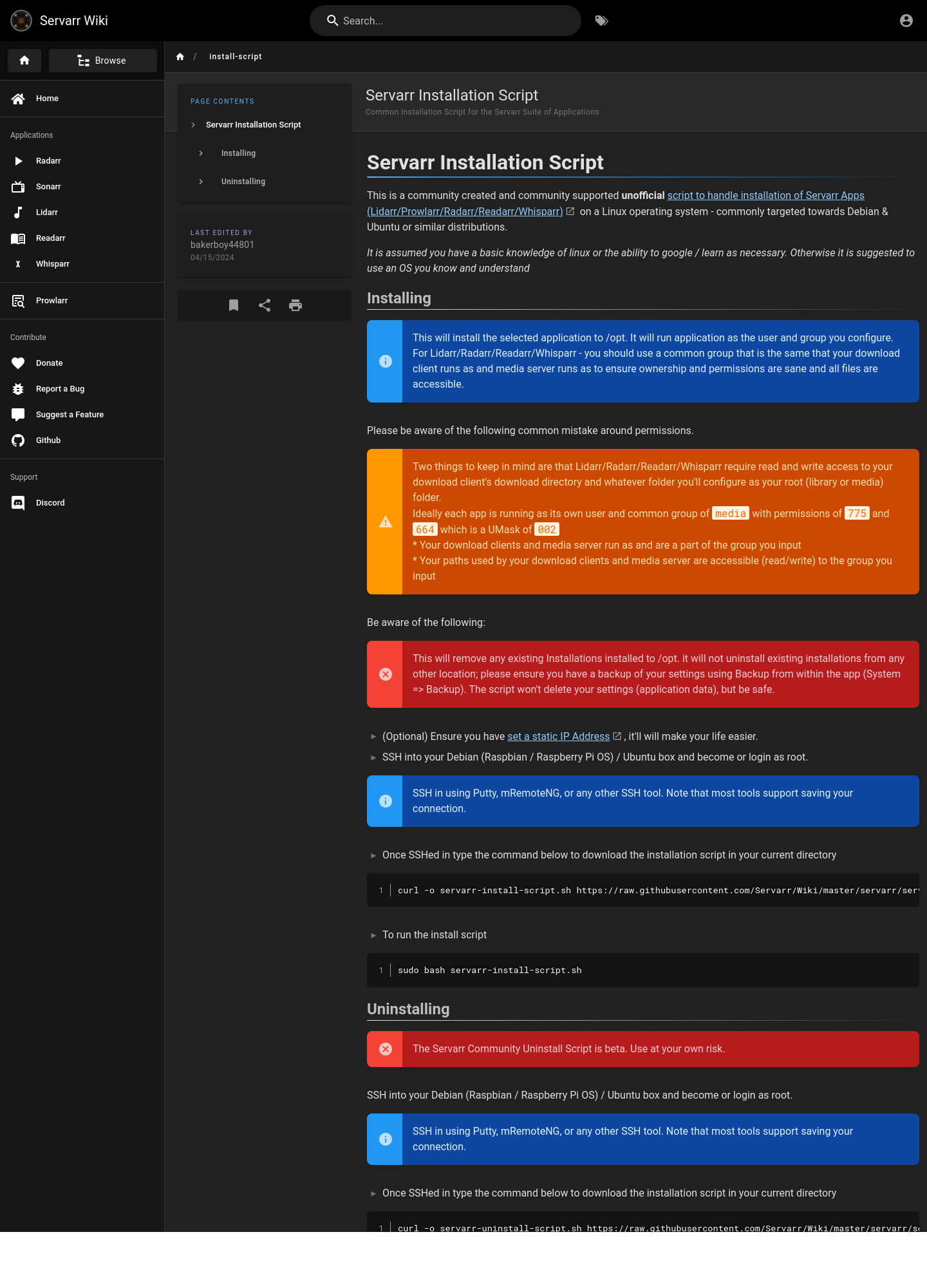The width and height of the screenshot is (927, 1288).
Task: Click the curl servarr-install-script code block
Action: tap(643, 890)
